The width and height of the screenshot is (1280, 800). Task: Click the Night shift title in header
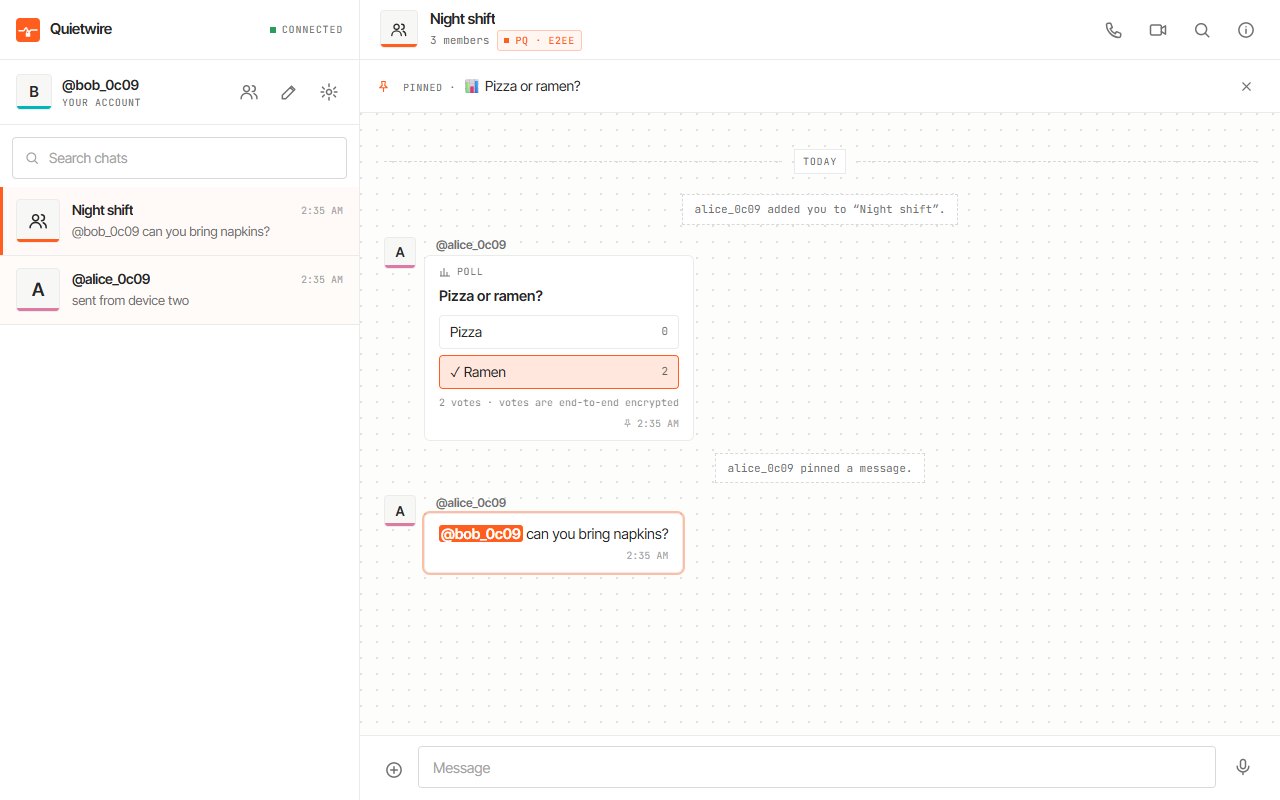coord(463,19)
